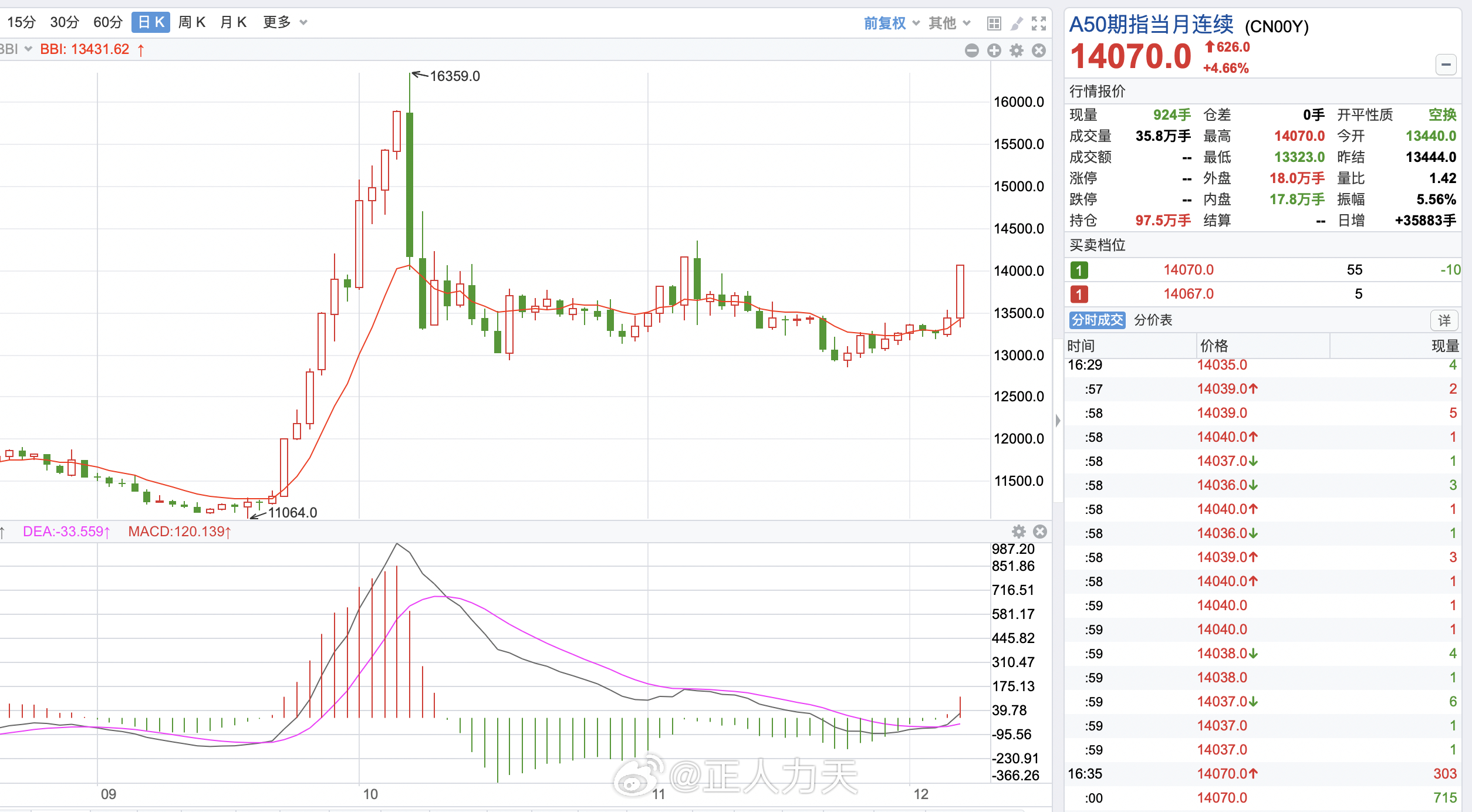This screenshot has height=812, width=1472.
Task: Open BBI indicator settings gear icon
Action: pyautogui.click(x=1017, y=50)
